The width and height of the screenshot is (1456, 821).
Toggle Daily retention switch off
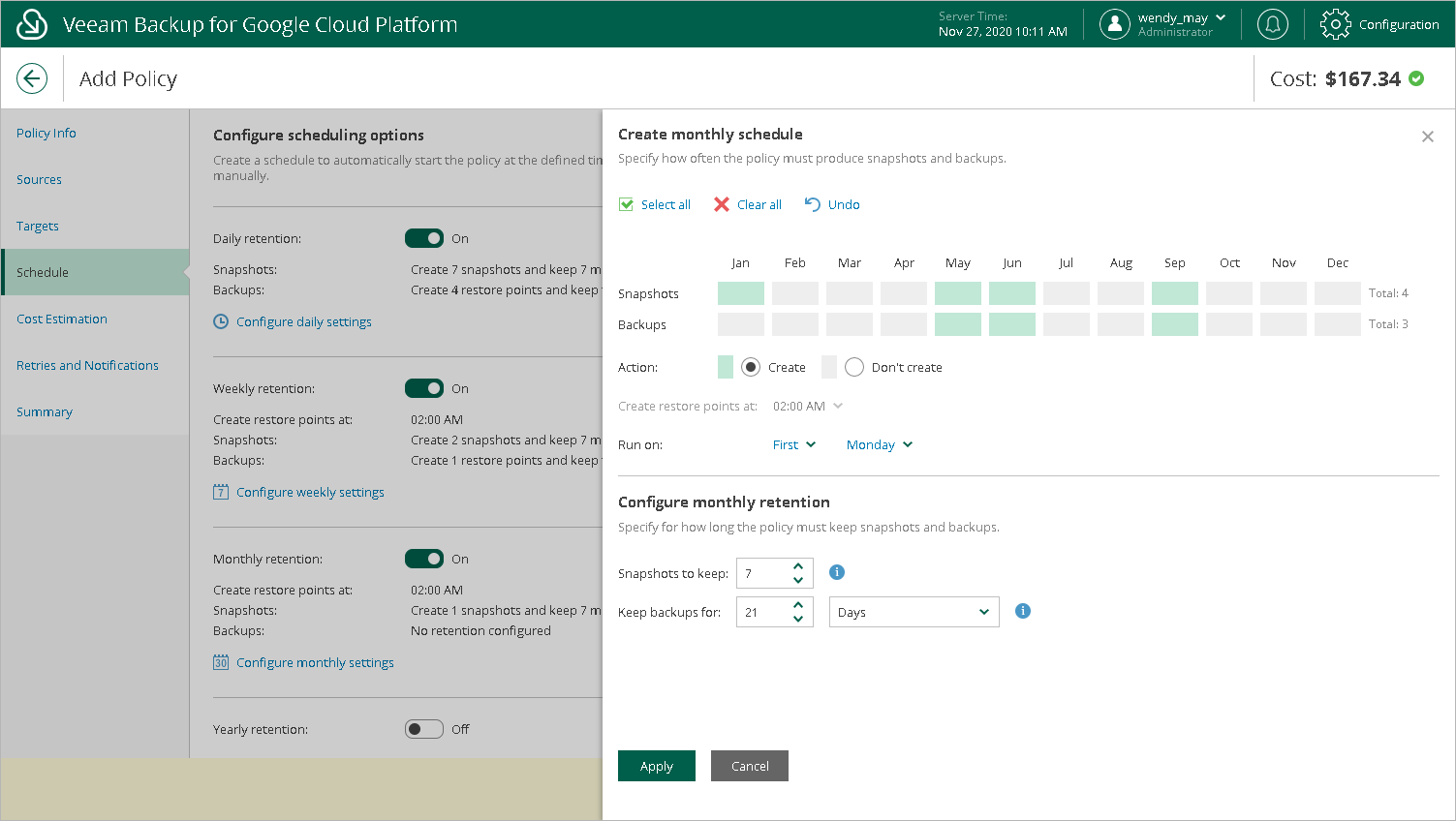[424, 238]
